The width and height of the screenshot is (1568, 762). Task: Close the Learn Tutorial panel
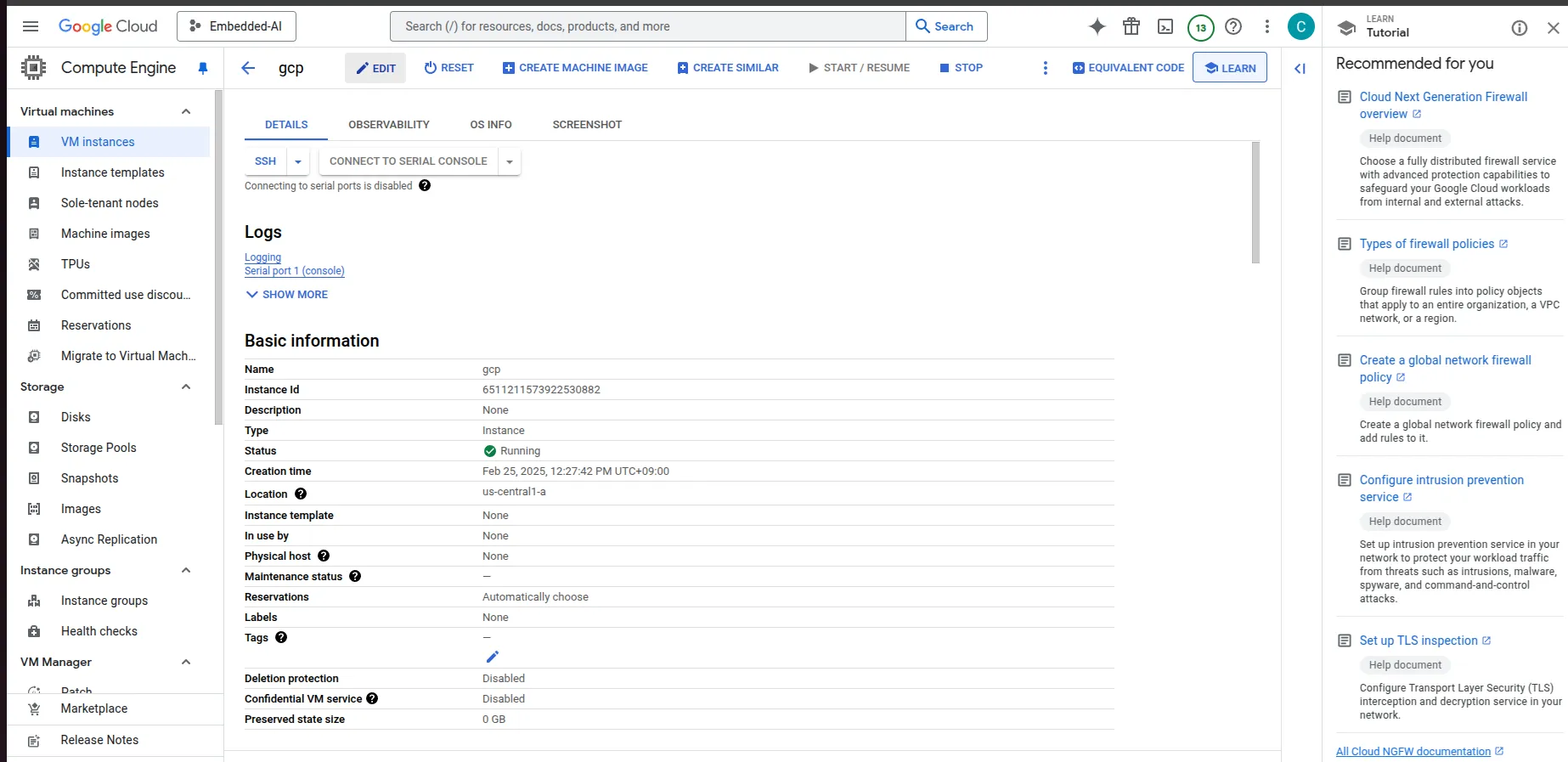click(1554, 28)
